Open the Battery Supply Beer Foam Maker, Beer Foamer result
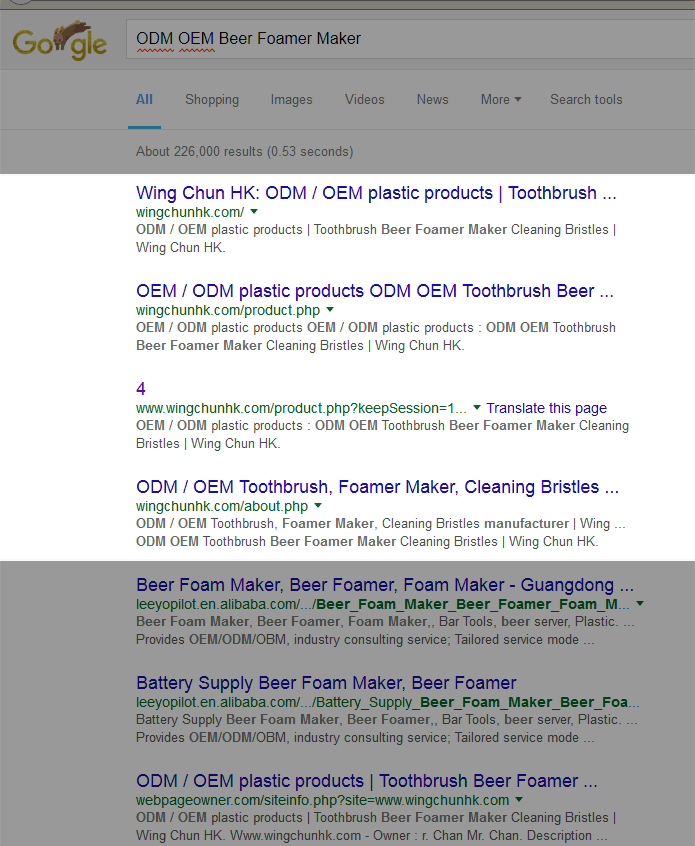 click(x=326, y=683)
